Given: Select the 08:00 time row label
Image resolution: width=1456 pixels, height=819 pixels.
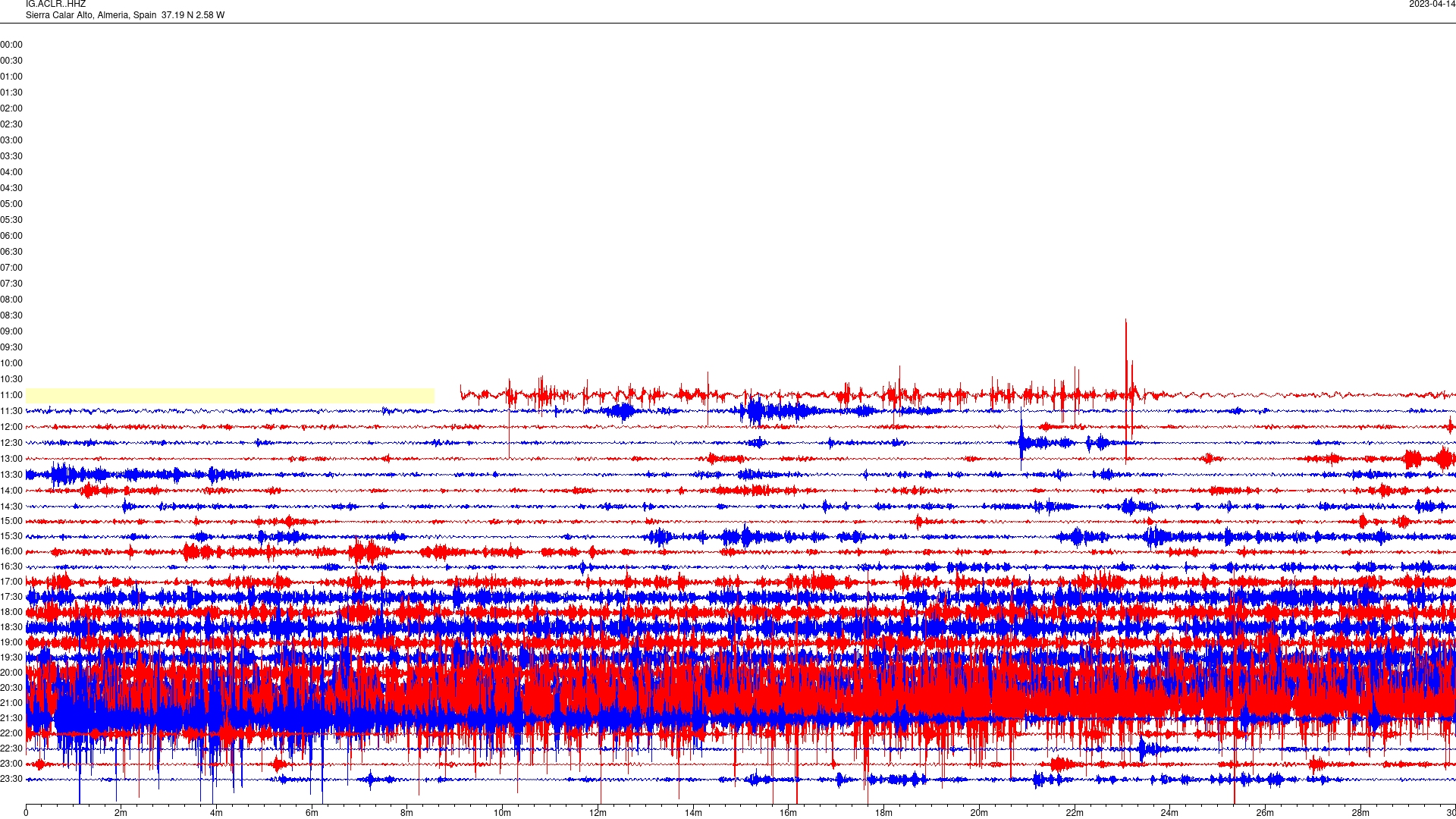Looking at the screenshot, I should [x=11, y=300].
